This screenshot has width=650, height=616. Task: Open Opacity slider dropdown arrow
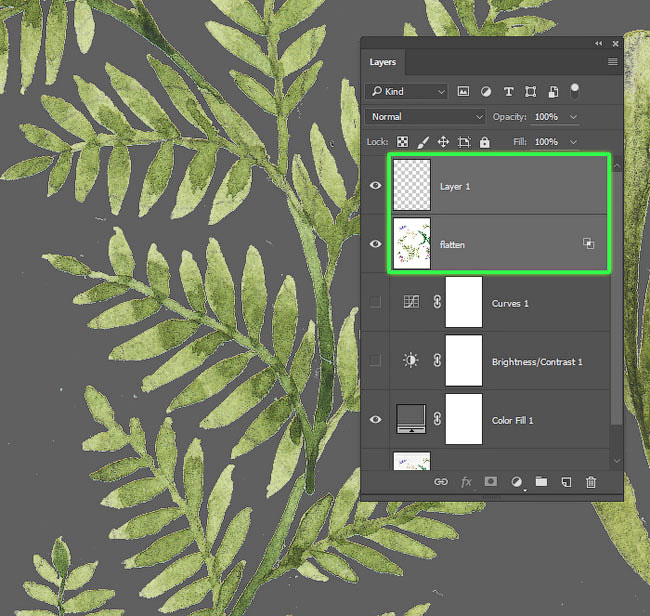573,117
